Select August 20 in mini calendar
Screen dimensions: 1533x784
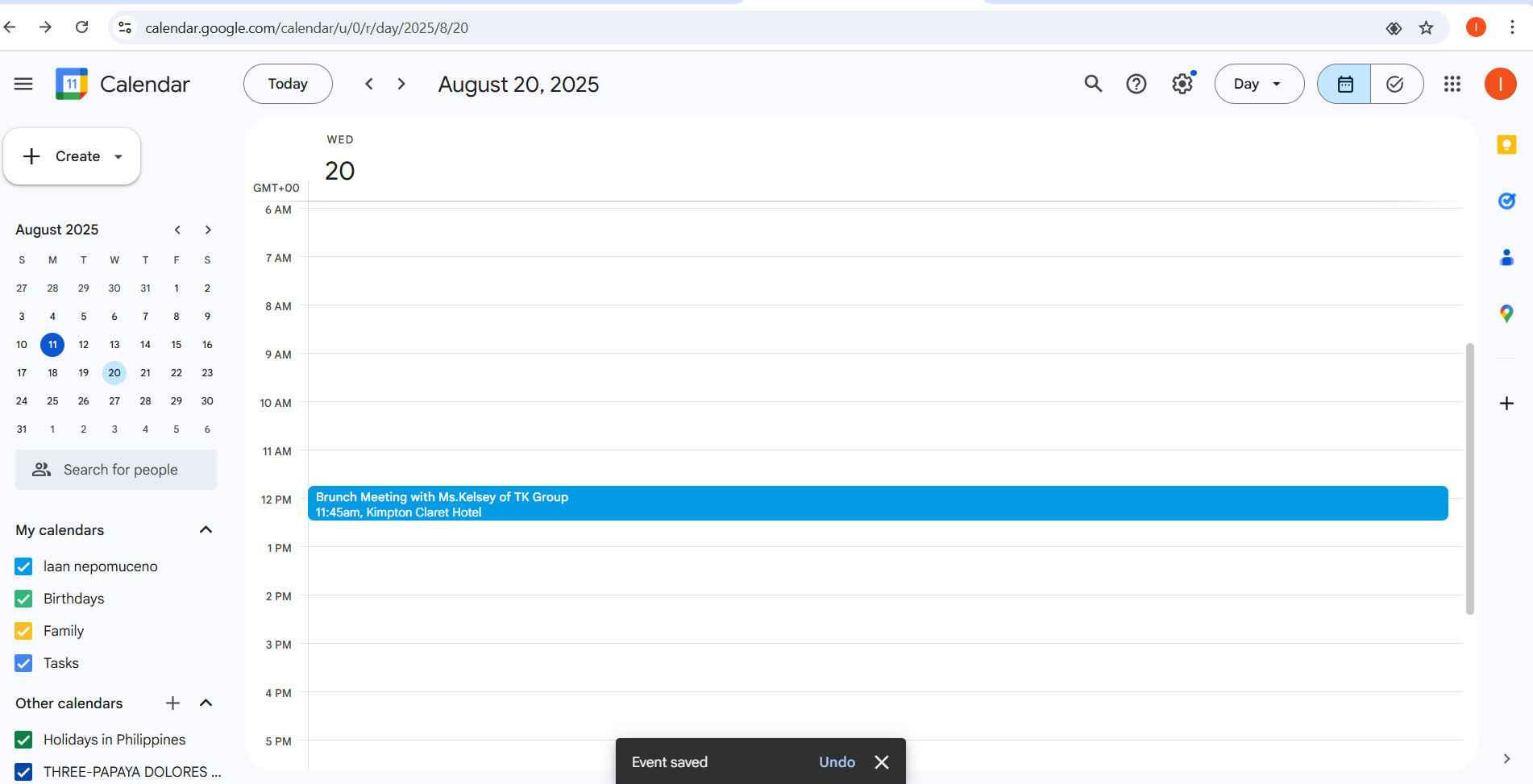click(x=114, y=373)
